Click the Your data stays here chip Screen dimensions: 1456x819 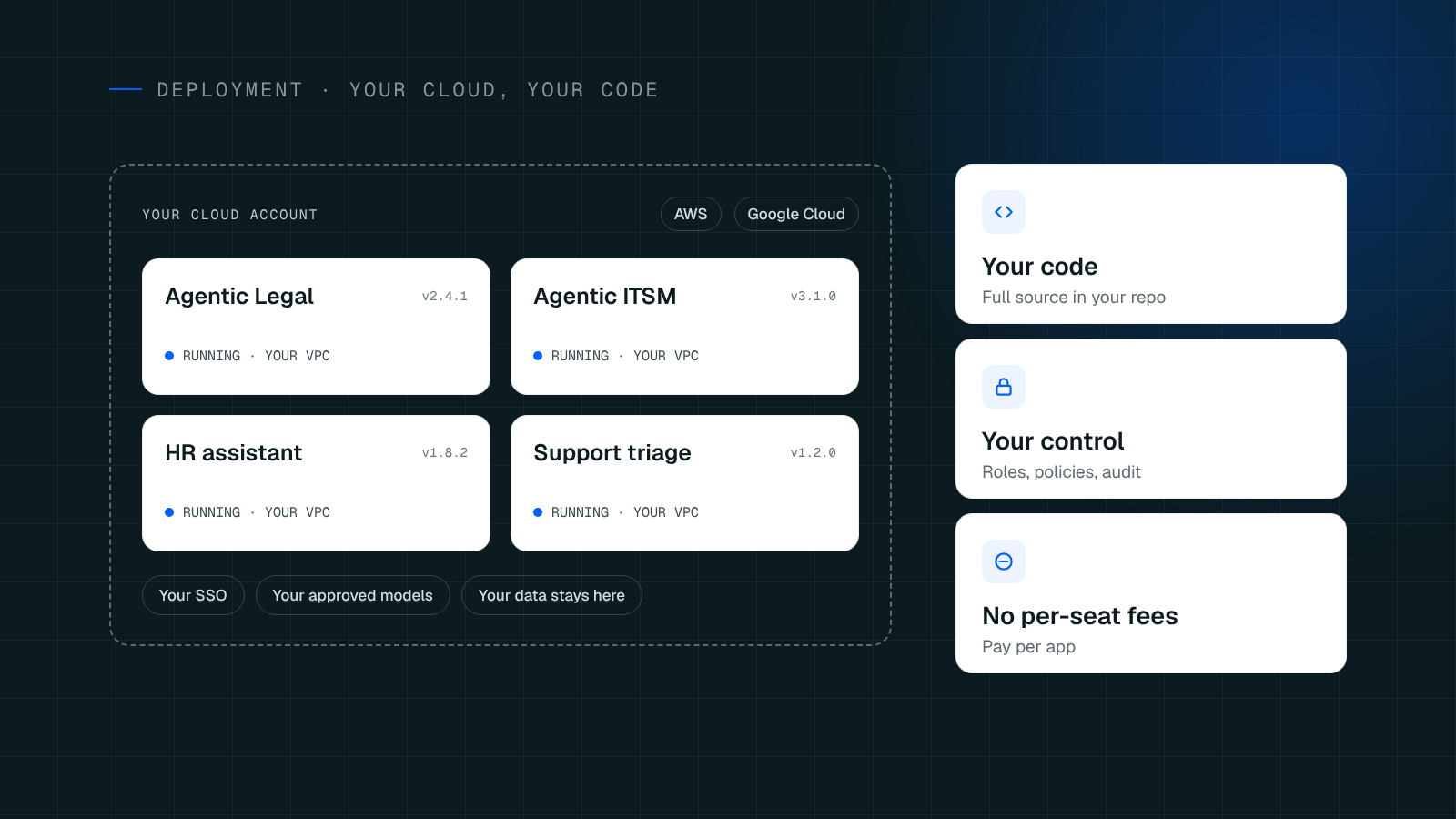(551, 595)
